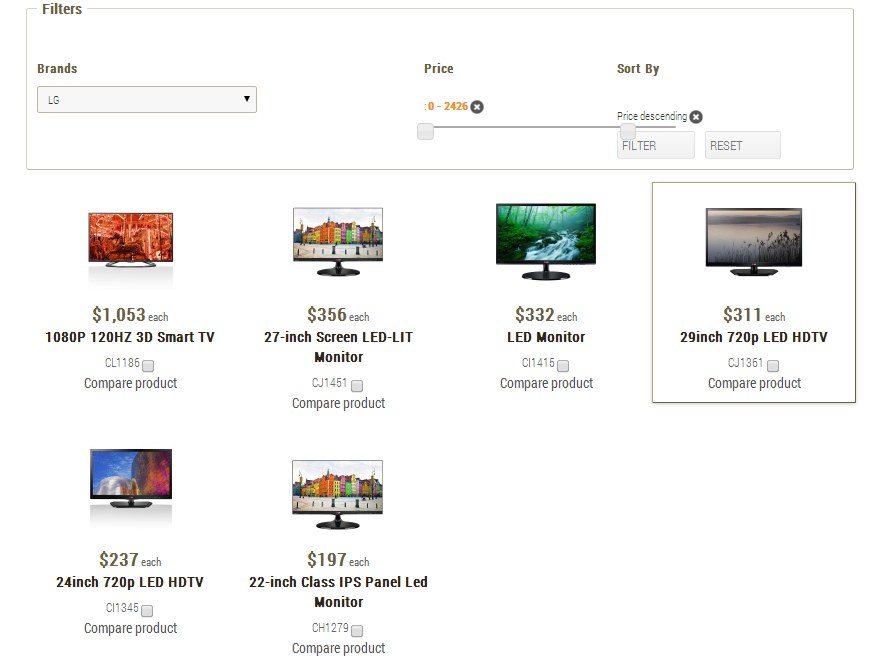896x667 pixels.
Task: Click the left price slider handle
Action: [x=425, y=131]
